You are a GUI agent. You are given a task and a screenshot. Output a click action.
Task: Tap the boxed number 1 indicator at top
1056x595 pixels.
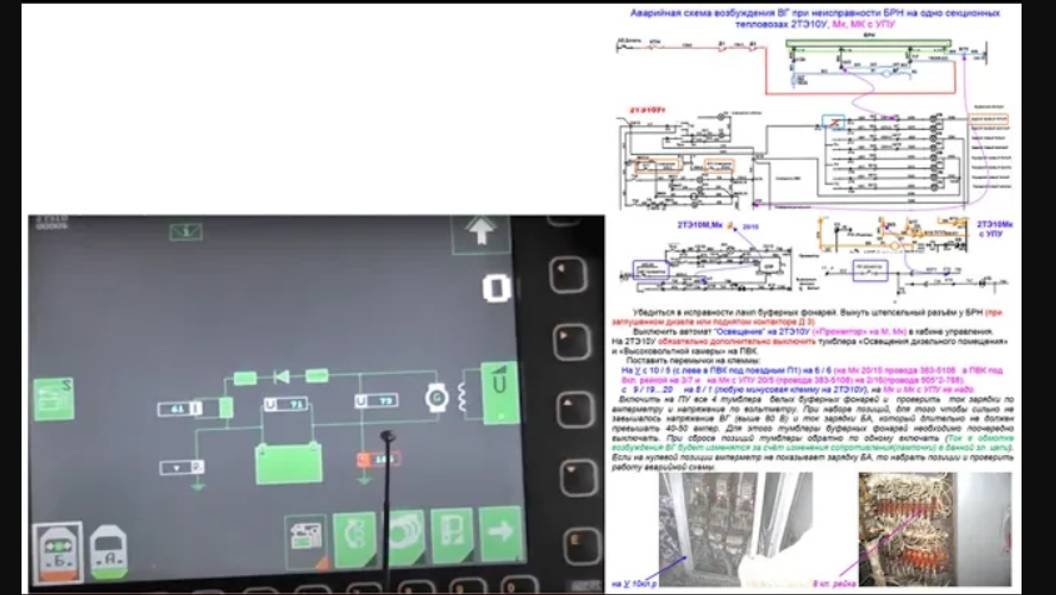click(186, 232)
